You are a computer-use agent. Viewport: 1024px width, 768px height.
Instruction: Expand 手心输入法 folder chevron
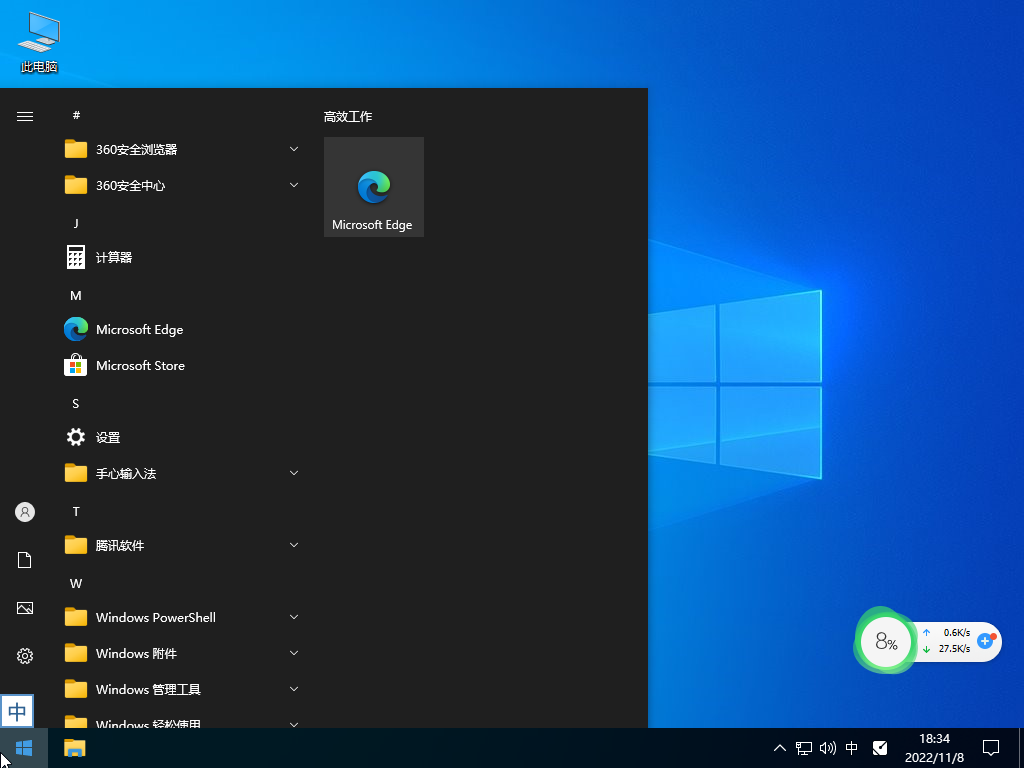pyautogui.click(x=294, y=473)
